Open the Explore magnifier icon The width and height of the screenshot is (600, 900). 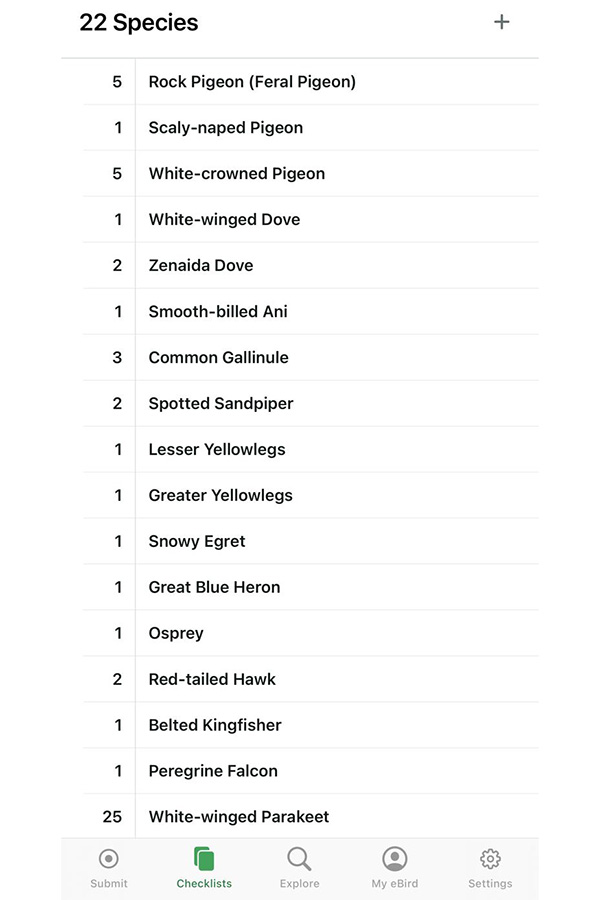tap(299, 859)
